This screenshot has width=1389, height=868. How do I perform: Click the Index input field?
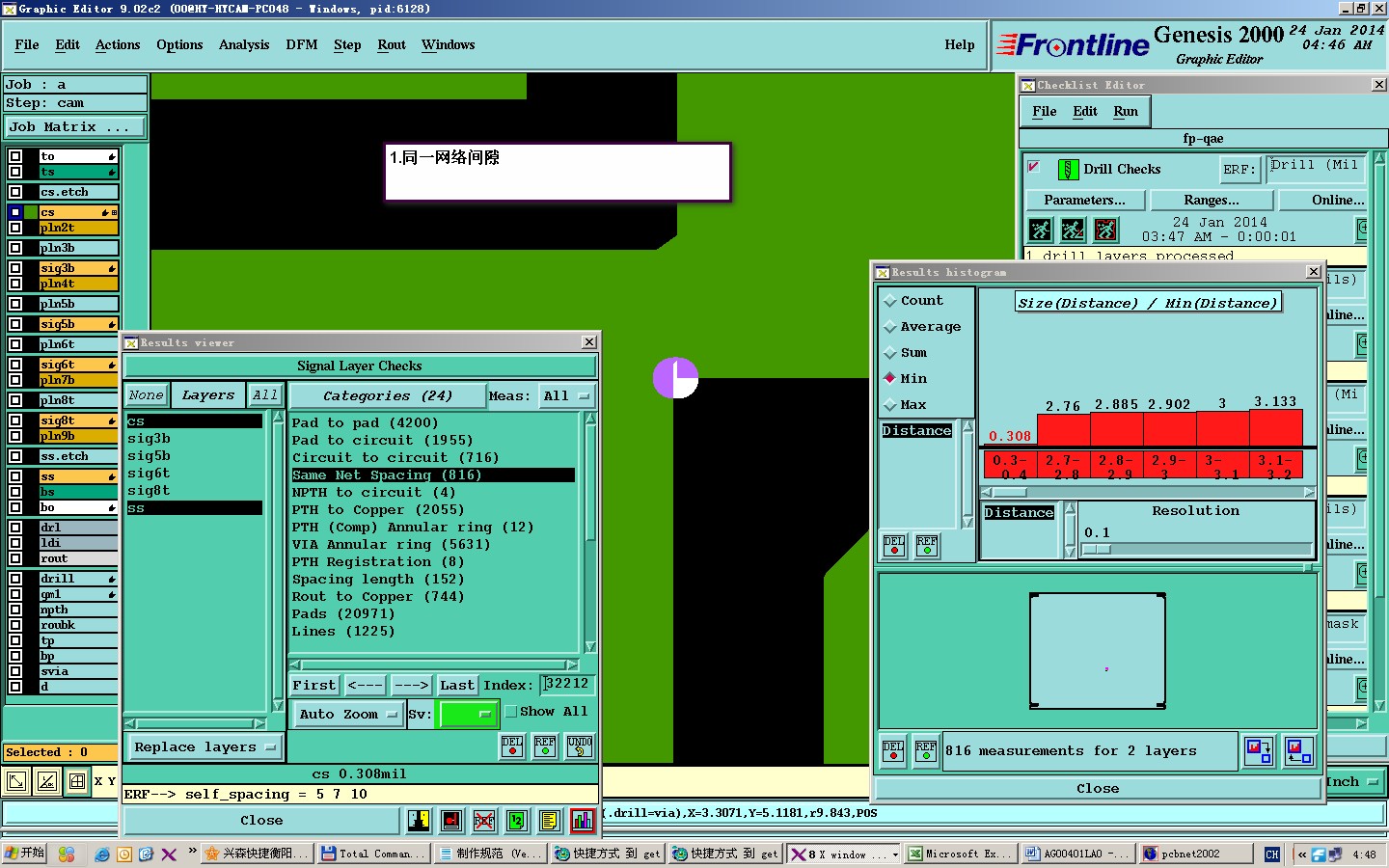tap(567, 684)
